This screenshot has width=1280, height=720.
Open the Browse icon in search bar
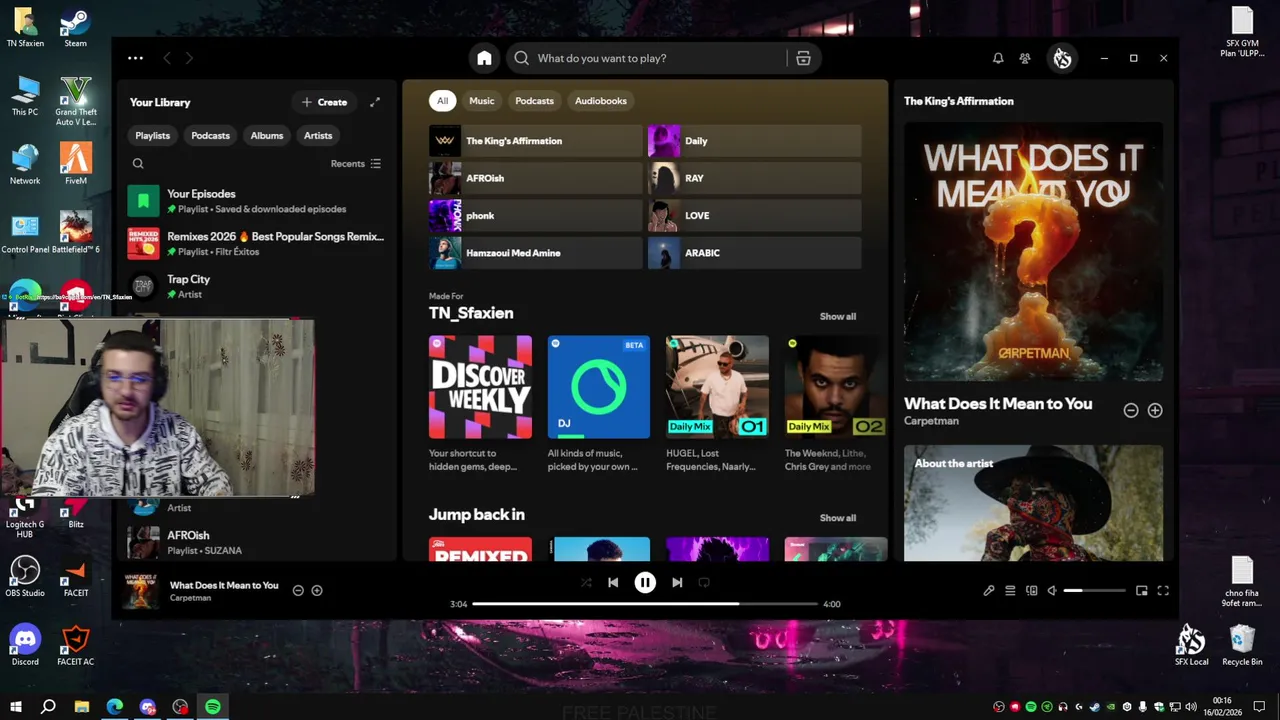(x=803, y=58)
